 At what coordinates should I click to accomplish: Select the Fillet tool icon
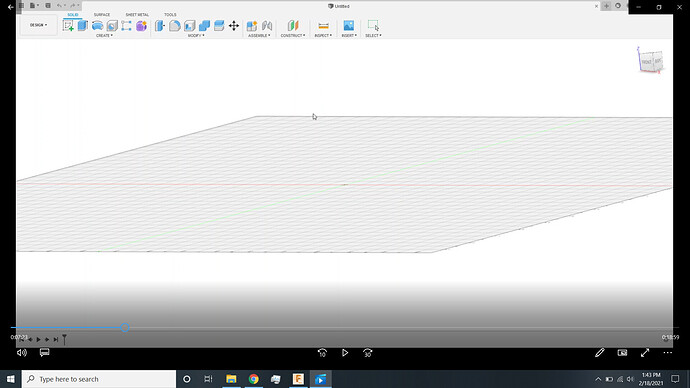pos(175,26)
